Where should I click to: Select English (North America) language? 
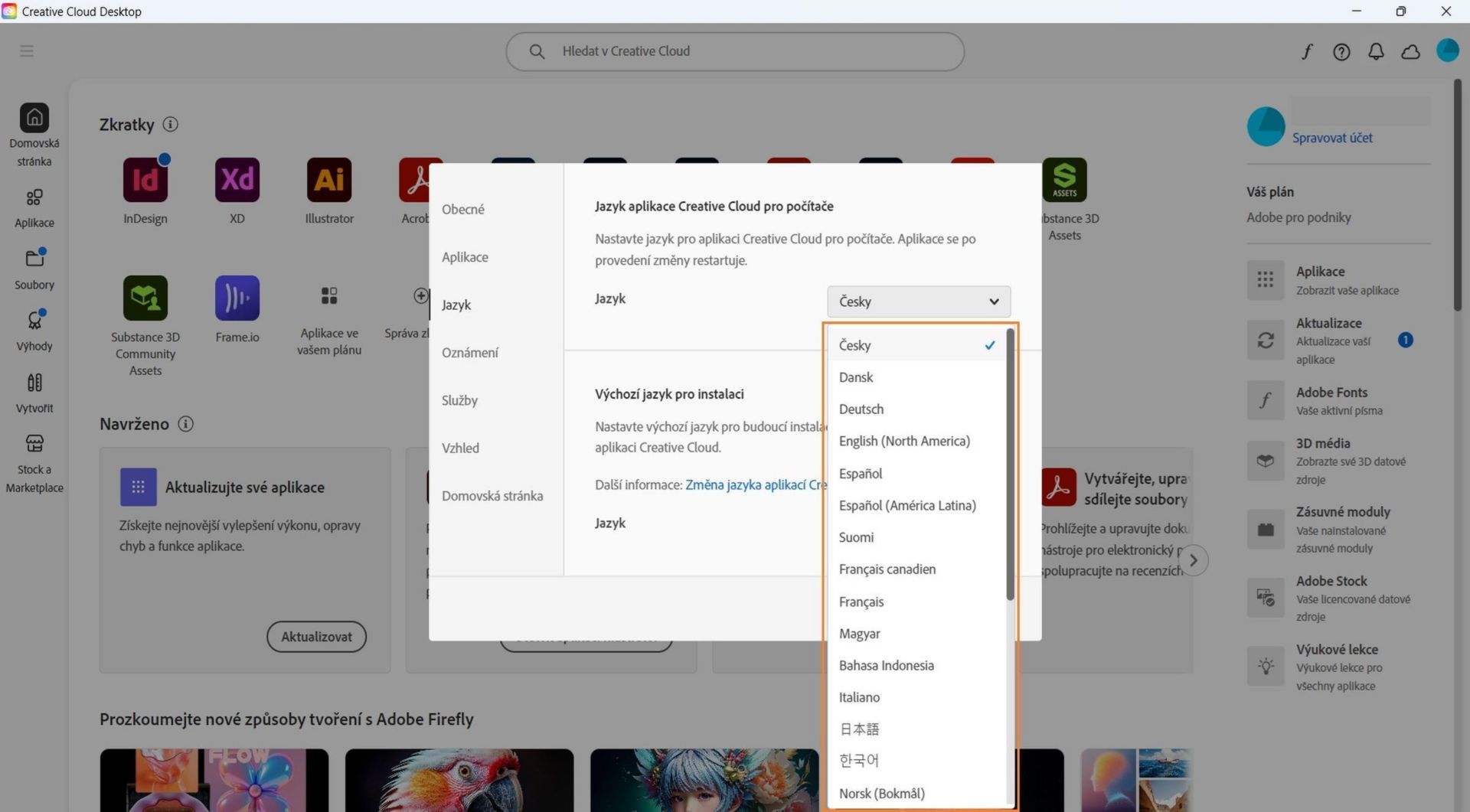916,441
